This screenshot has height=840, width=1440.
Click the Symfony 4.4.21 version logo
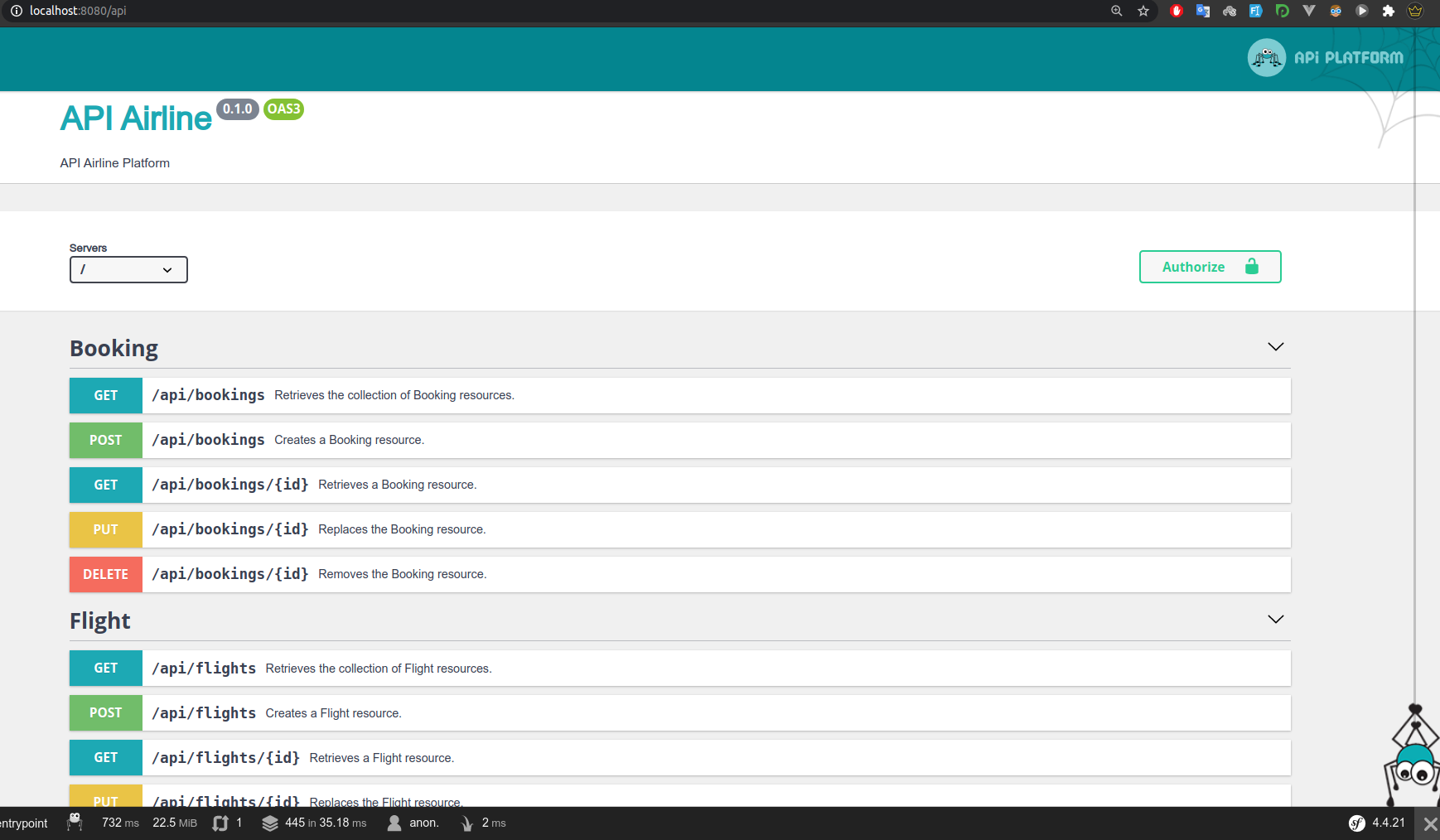[1376, 823]
